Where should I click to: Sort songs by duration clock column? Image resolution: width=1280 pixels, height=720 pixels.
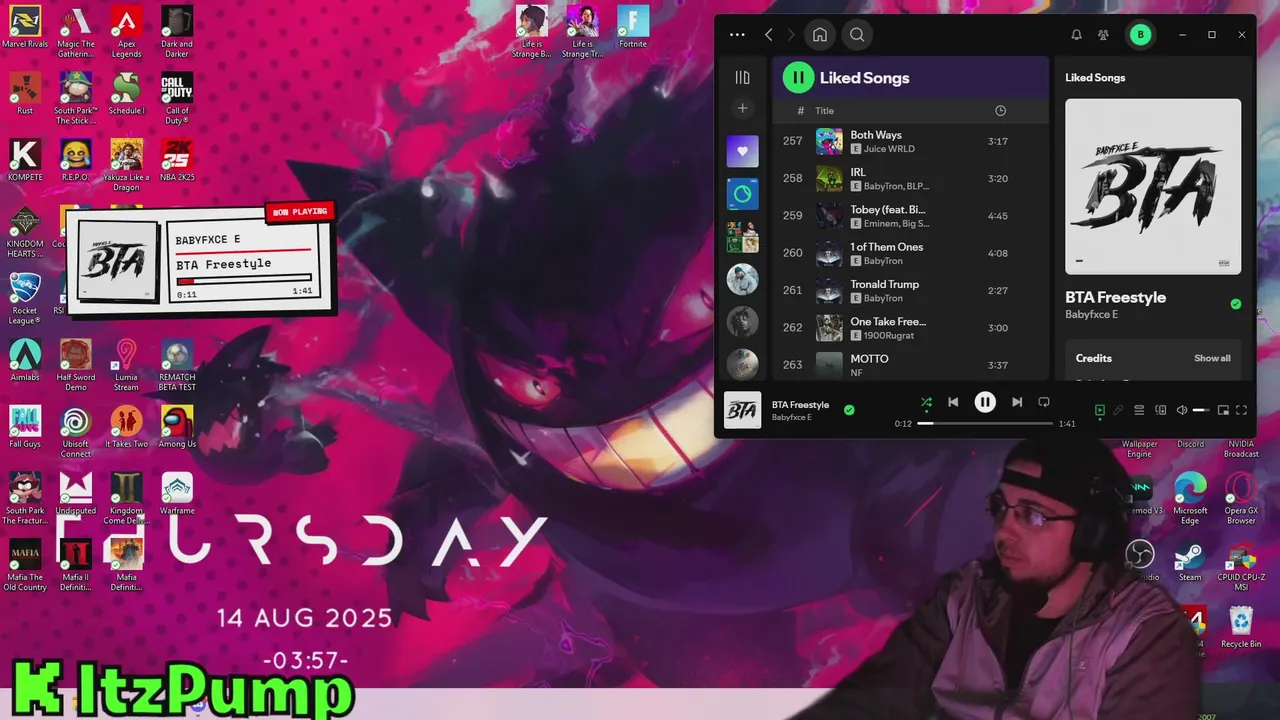click(1000, 111)
